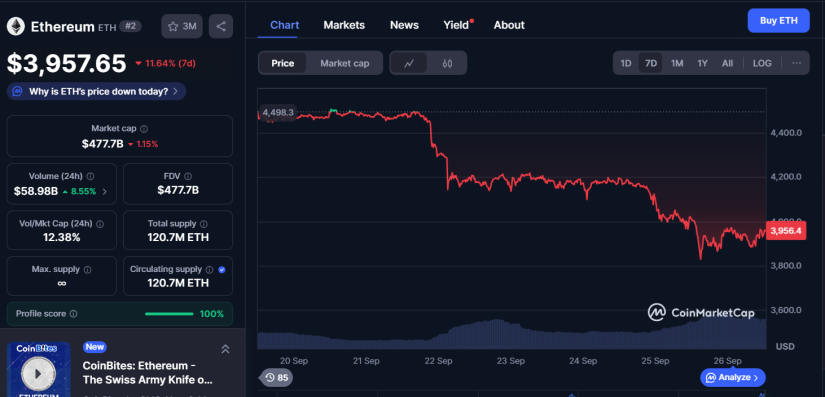825x397 pixels.
Task: Click info icon beside Circulating supply
Action: click(209, 269)
